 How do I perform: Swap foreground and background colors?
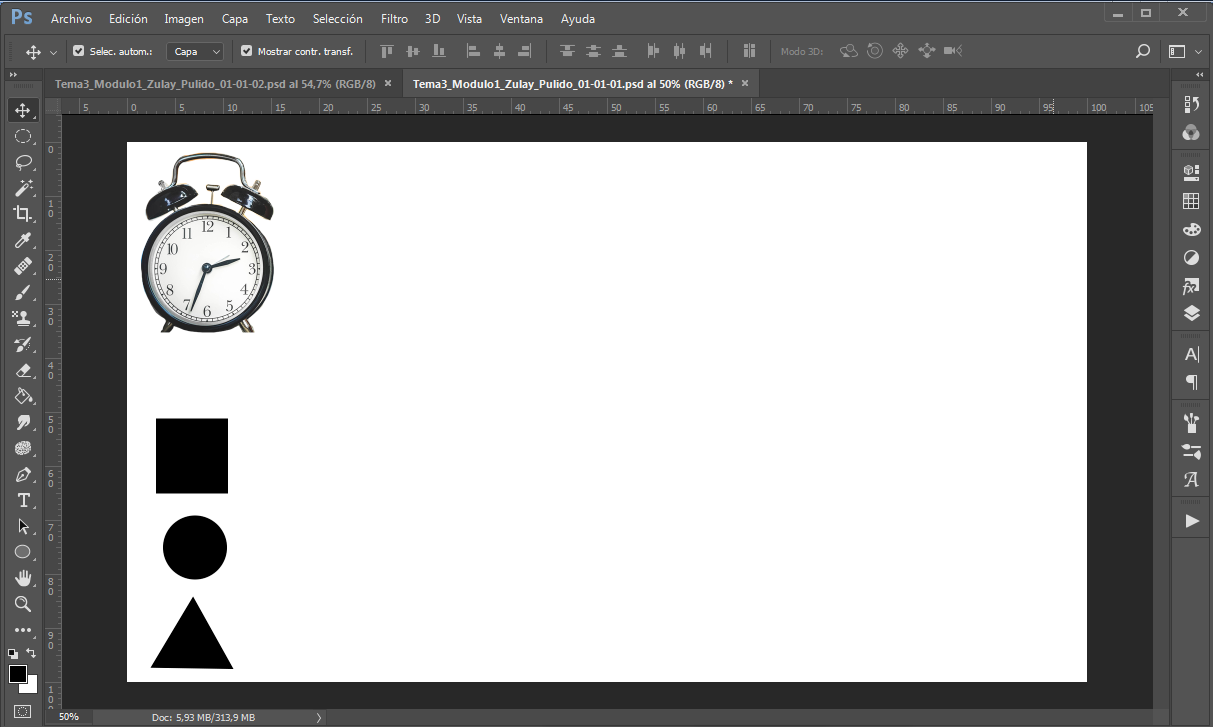[x=31, y=653]
